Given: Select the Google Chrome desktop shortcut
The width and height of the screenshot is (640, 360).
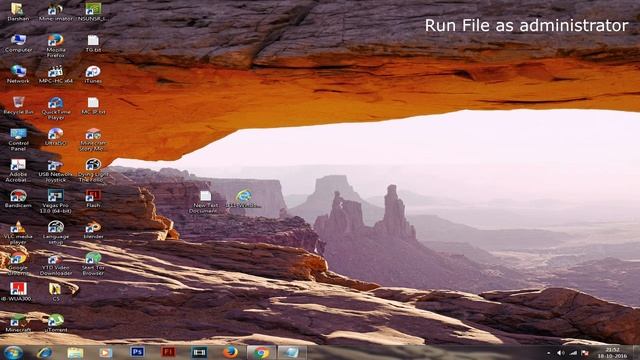Looking at the screenshot, I should (18, 264).
